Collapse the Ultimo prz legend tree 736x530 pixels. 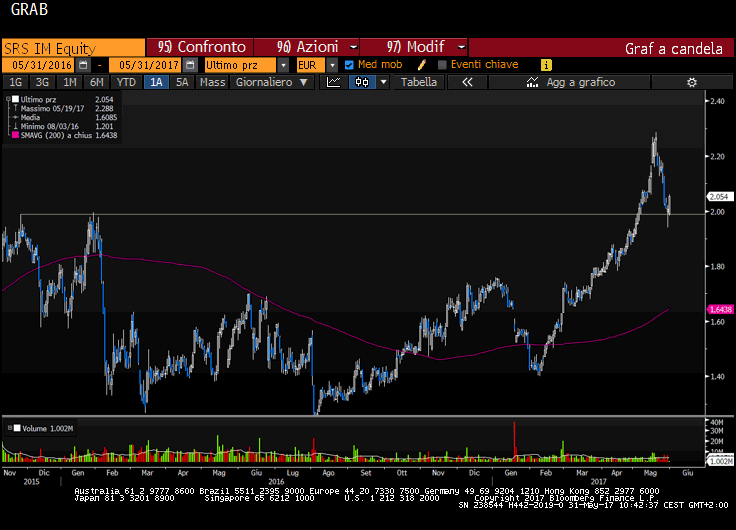8,100
